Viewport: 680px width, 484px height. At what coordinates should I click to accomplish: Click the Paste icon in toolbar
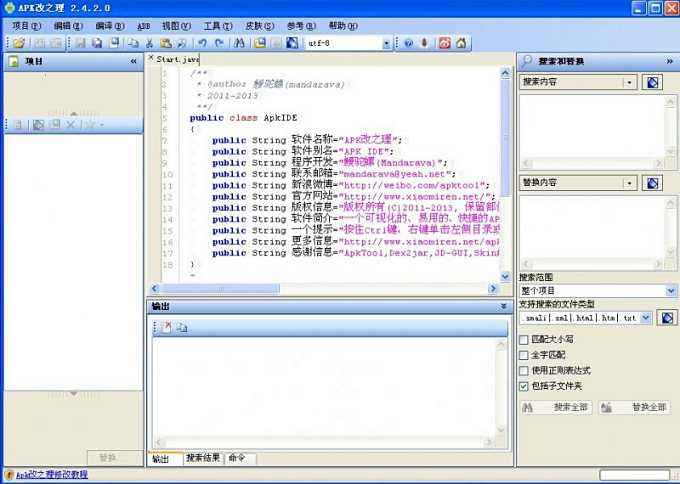165,43
